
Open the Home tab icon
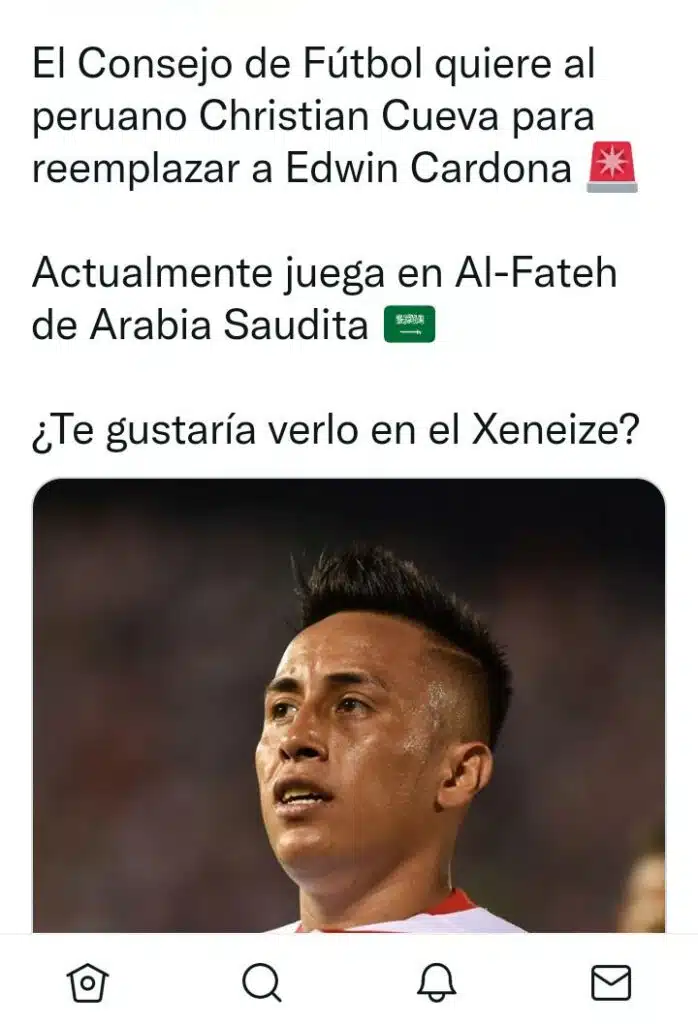tap(87, 982)
